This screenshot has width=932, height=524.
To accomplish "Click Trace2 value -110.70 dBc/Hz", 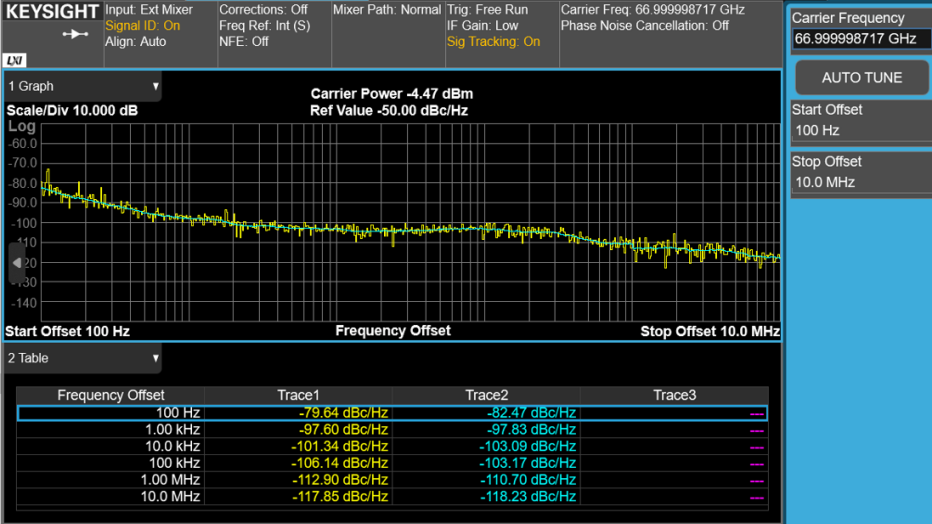I will click(x=528, y=479).
